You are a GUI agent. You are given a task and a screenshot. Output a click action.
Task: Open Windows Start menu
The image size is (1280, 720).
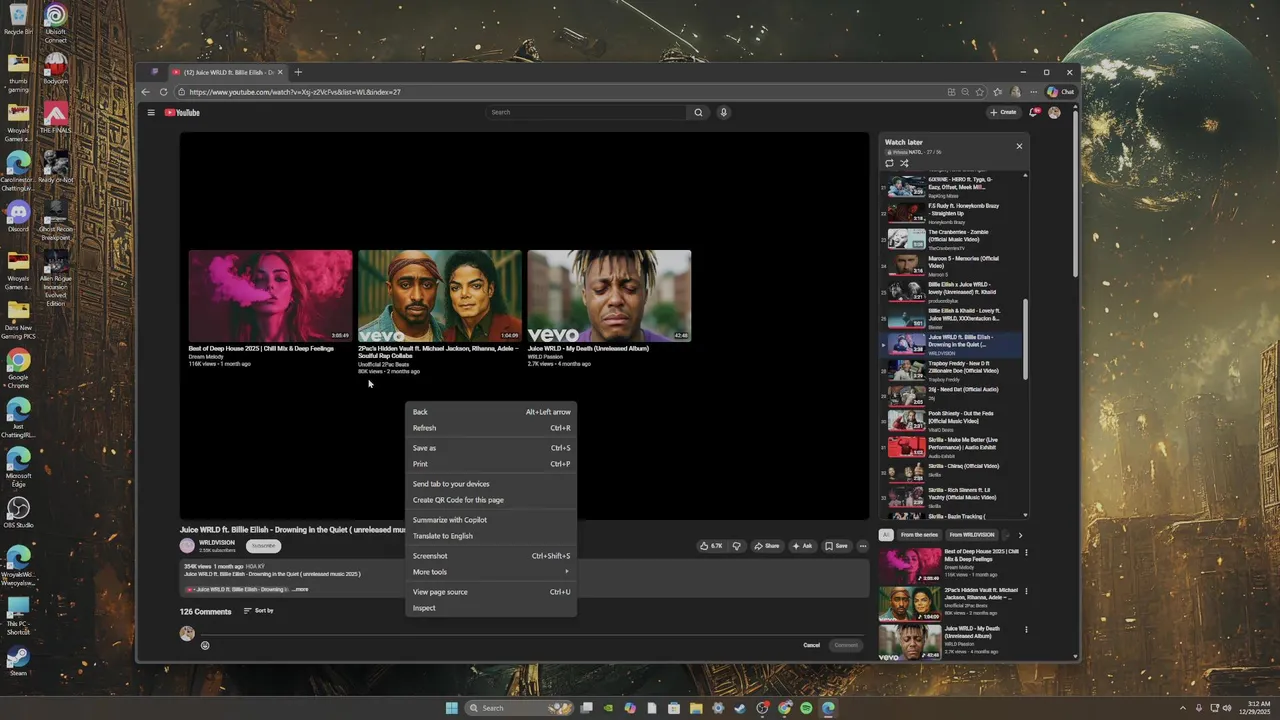click(x=451, y=708)
